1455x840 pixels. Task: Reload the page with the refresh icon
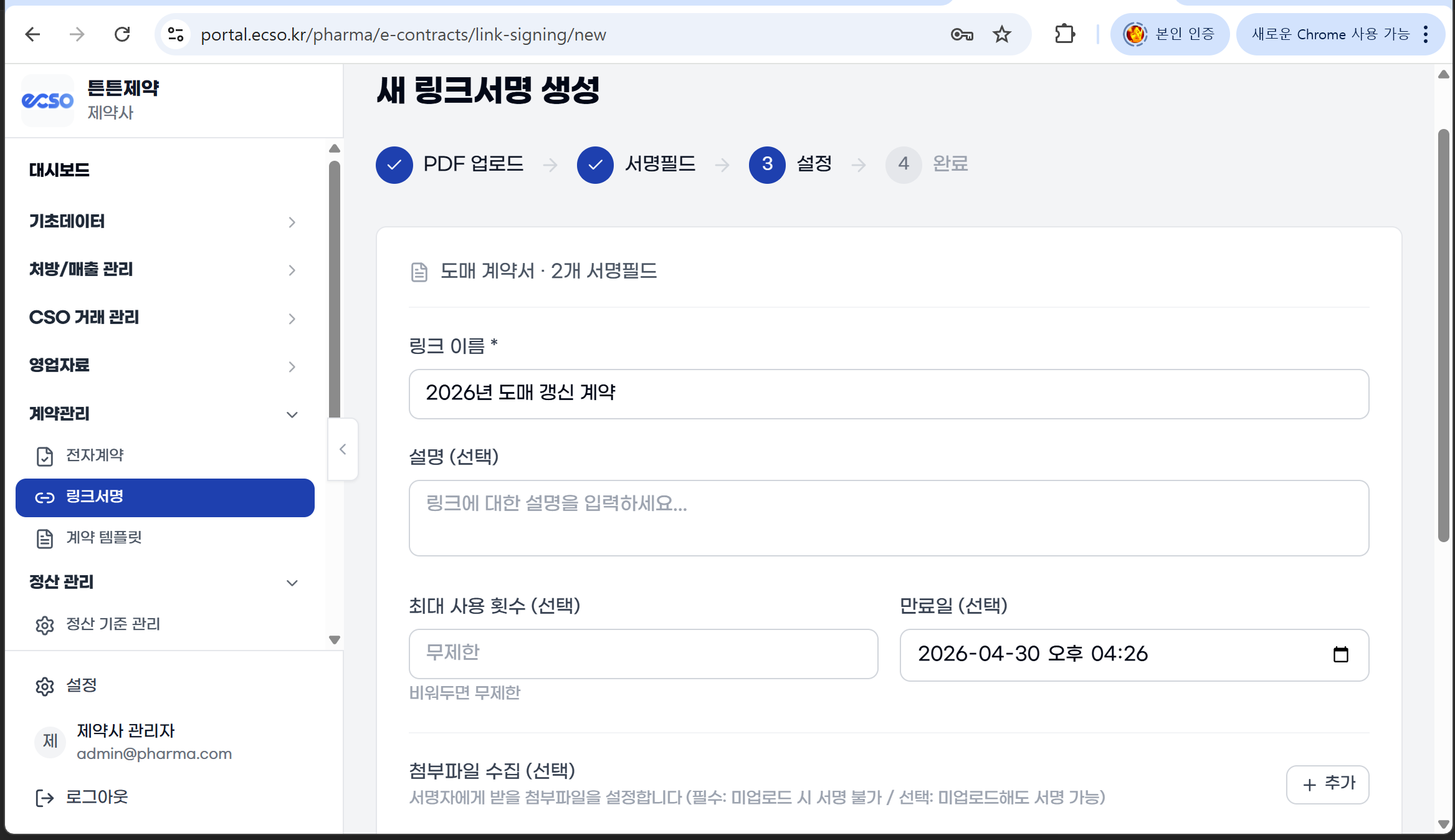coord(122,34)
